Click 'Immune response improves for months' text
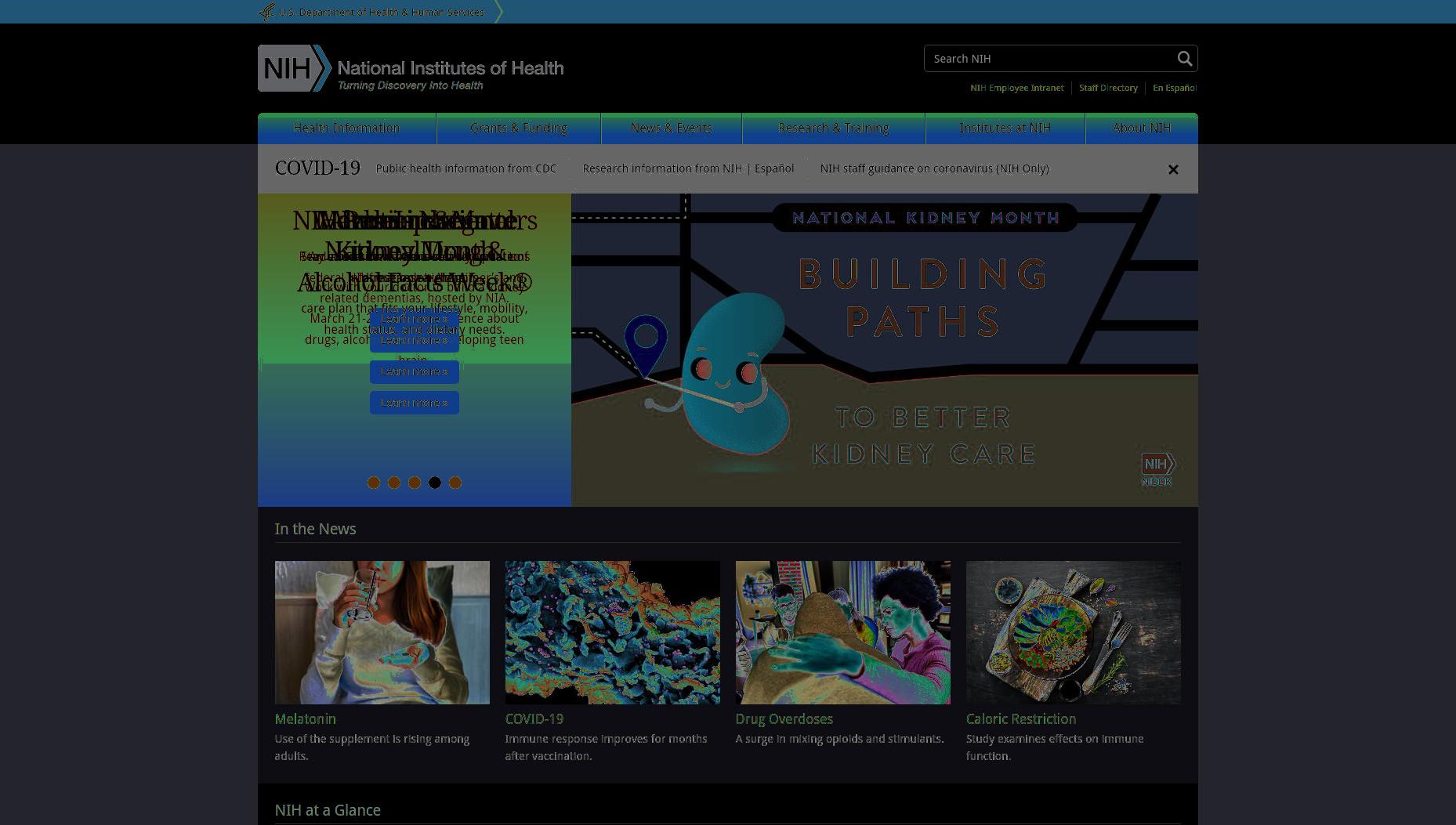The image size is (1456, 825). 607,747
